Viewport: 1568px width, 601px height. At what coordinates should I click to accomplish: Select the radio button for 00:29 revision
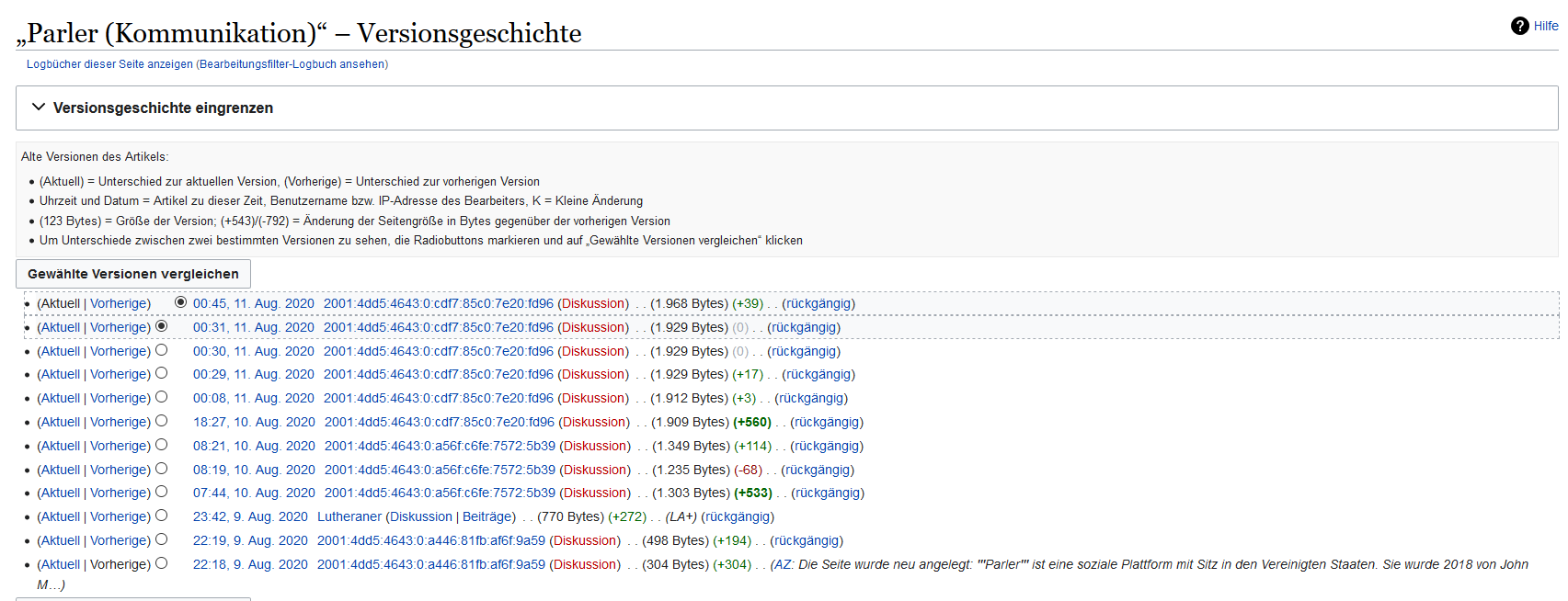tap(162, 373)
